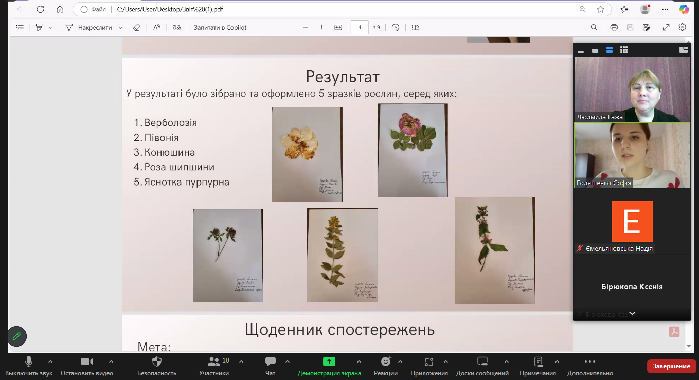Expand draw tool options arrow
The image size is (699, 380).
[x=120, y=28]
